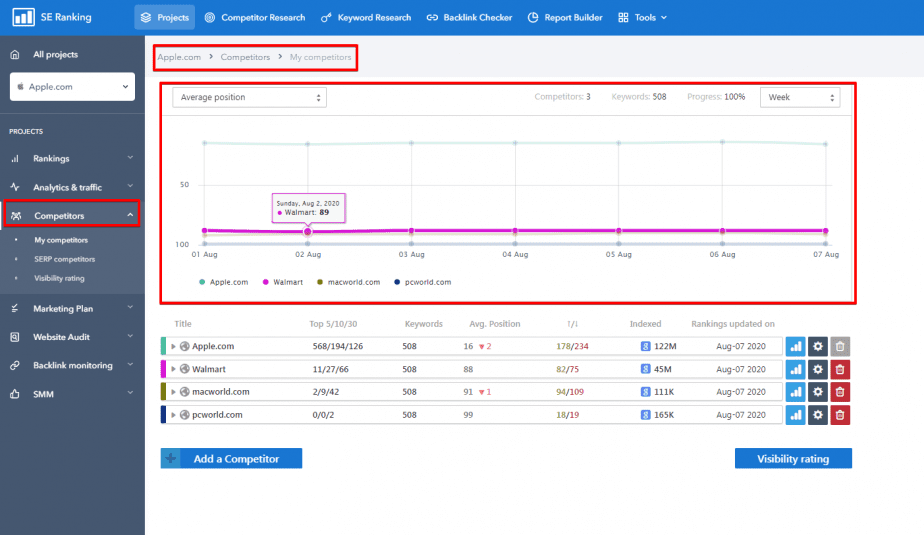Image resolution: width=924 pixels, height=535 pixels.
Task: Click Walmart data point for 02 Aug
Action: [x=308, y=232]
